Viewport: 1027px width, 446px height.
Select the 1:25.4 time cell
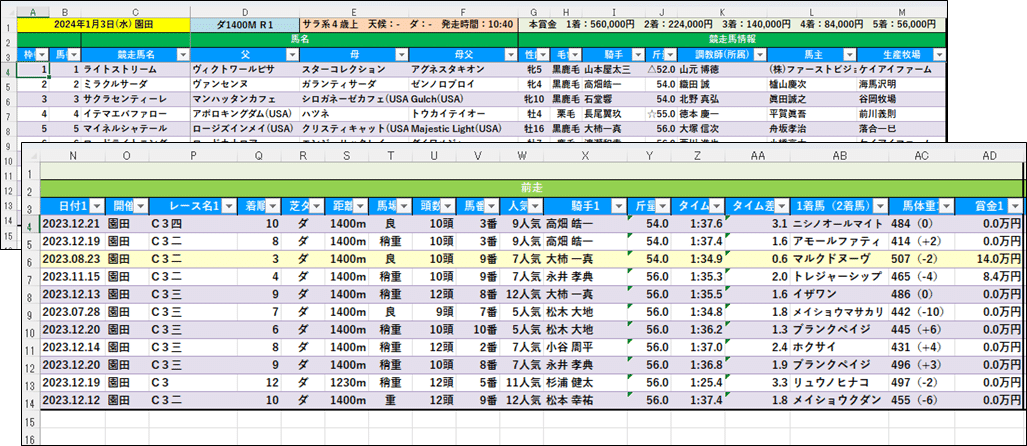(x=698, y=382)
